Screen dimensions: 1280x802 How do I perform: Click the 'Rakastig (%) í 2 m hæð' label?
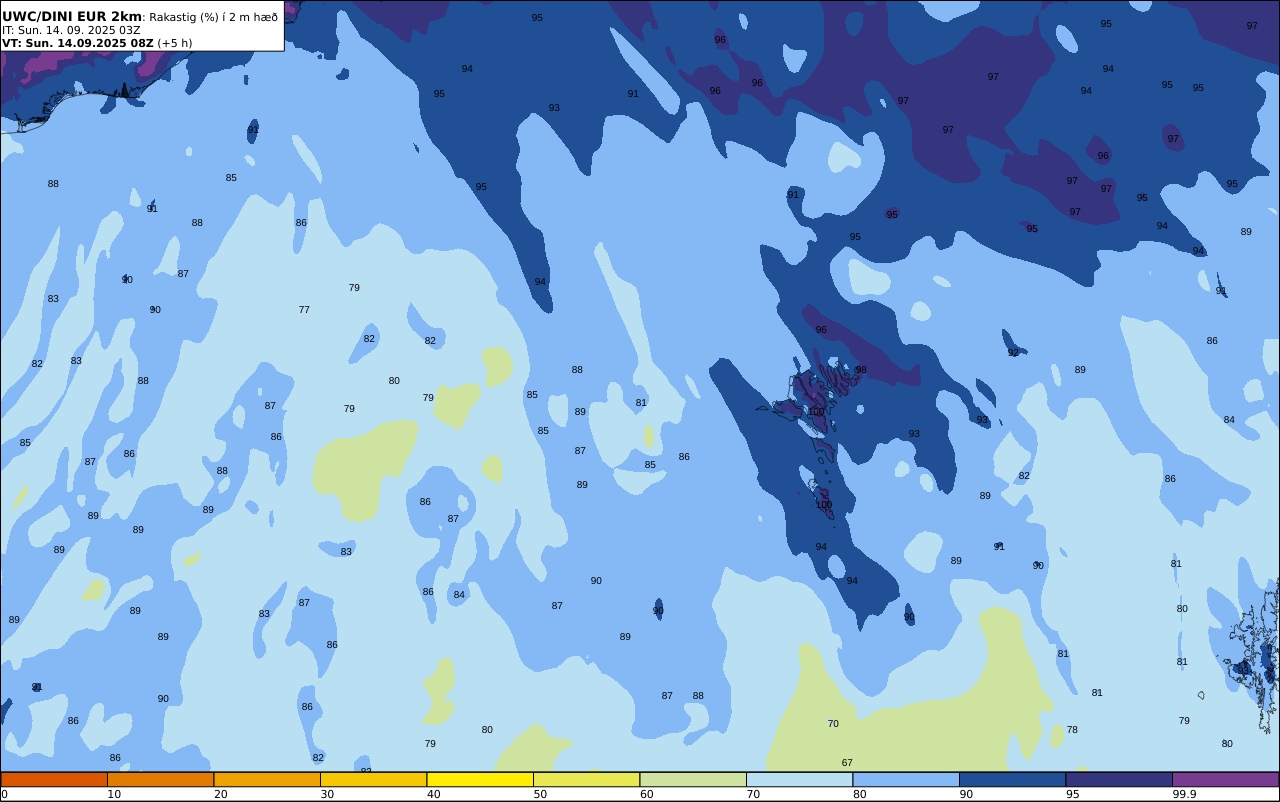coord(213,17)
